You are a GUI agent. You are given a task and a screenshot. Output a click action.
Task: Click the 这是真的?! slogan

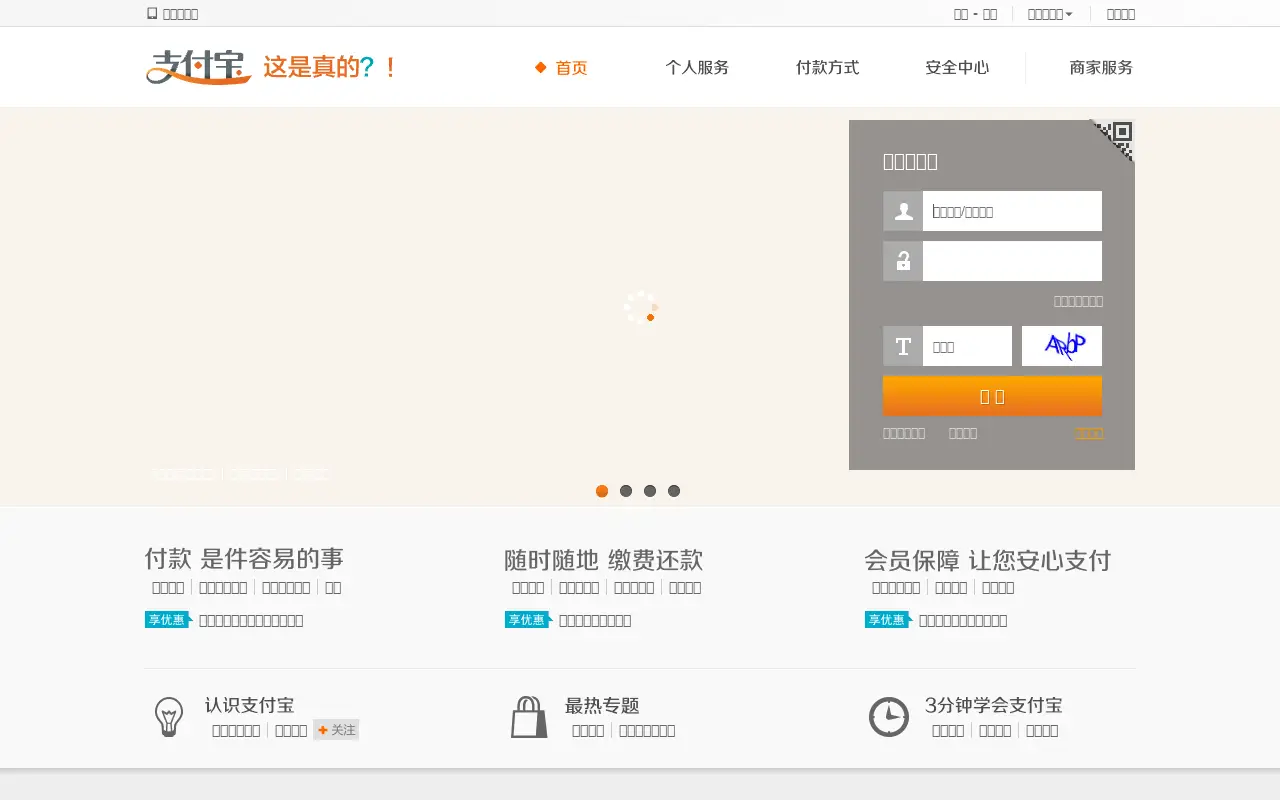point(330,68)
